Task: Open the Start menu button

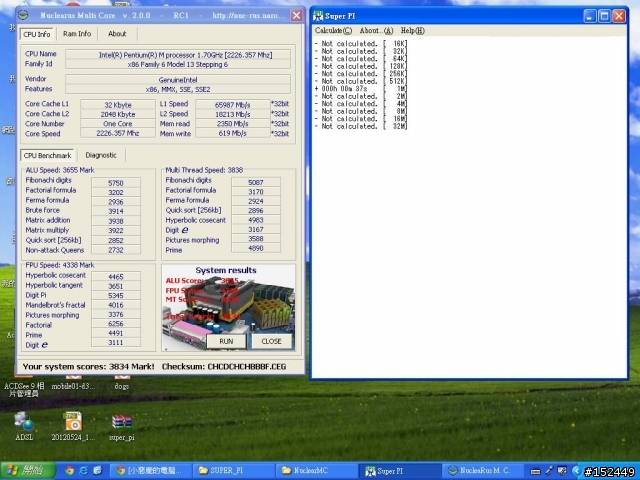Action: coord(28,471)
